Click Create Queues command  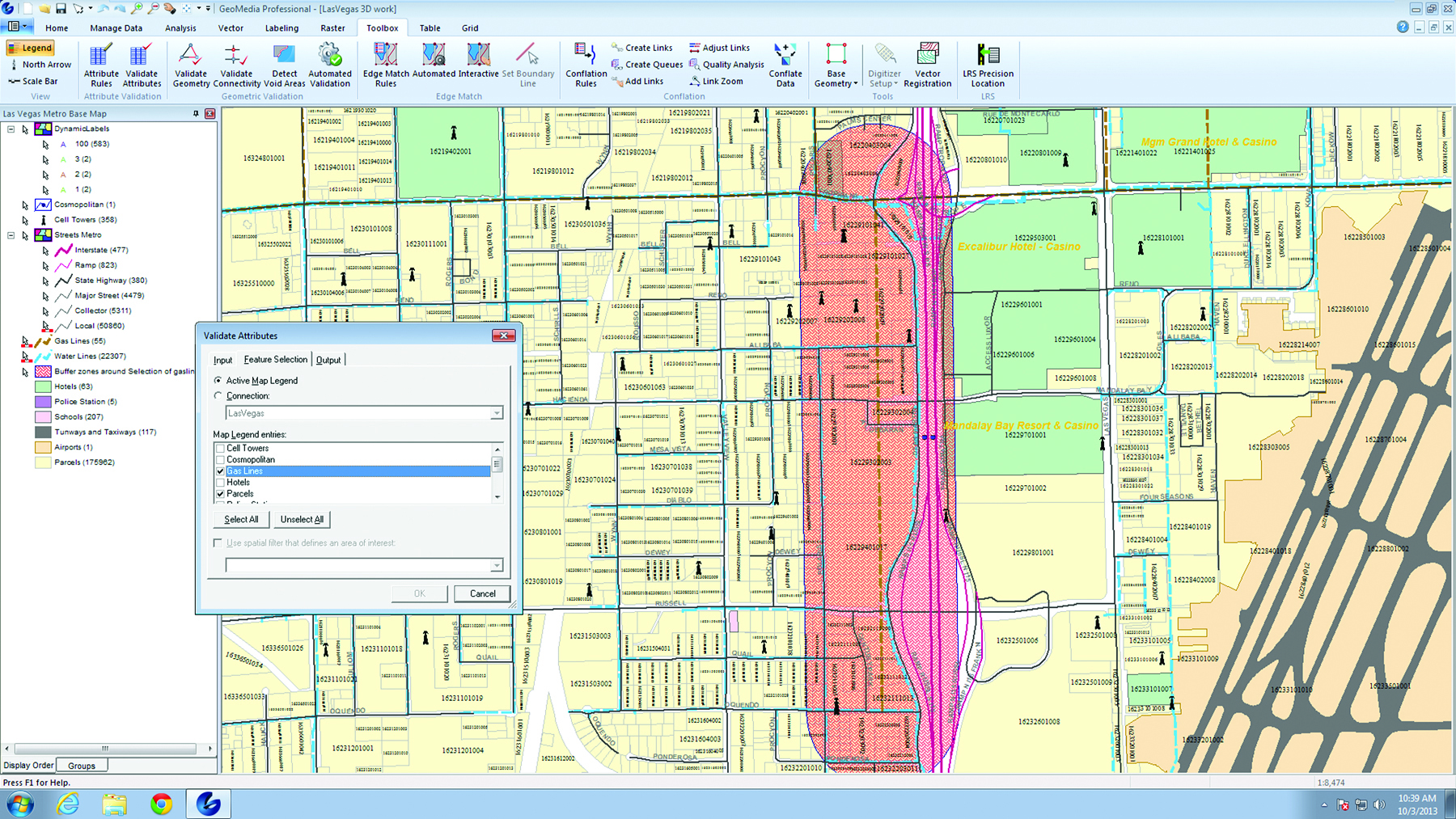[x=647, y=65]
